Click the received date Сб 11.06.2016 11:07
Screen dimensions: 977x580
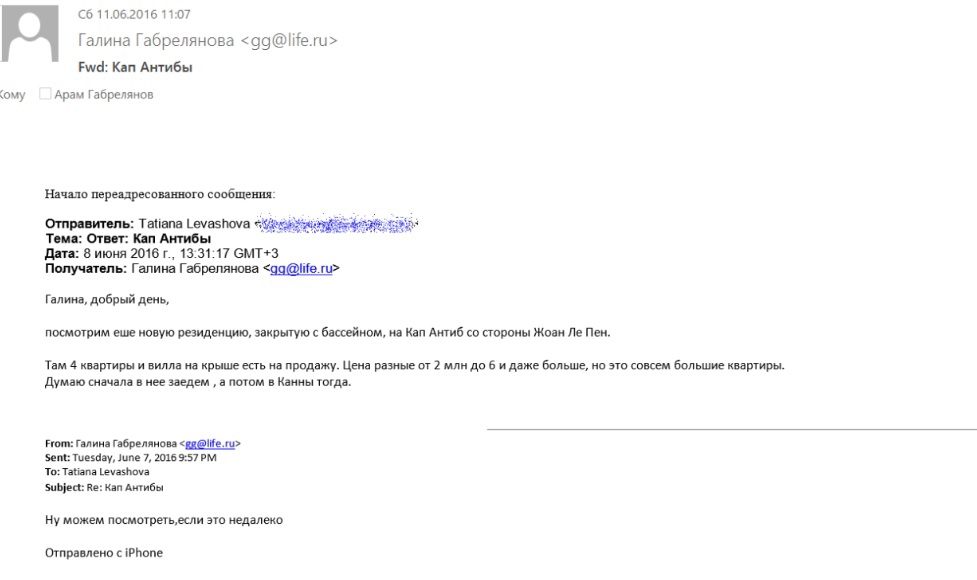(120, 15)
